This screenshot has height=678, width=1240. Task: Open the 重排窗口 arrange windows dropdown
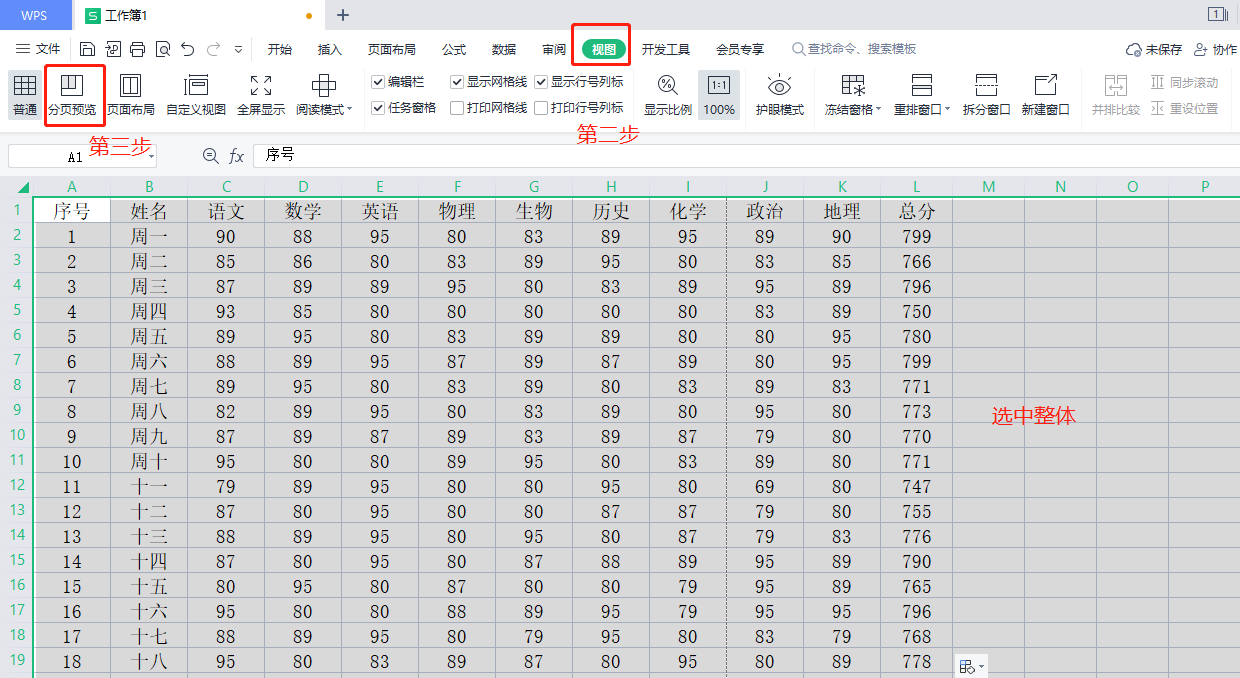click(x=947, y=110)
